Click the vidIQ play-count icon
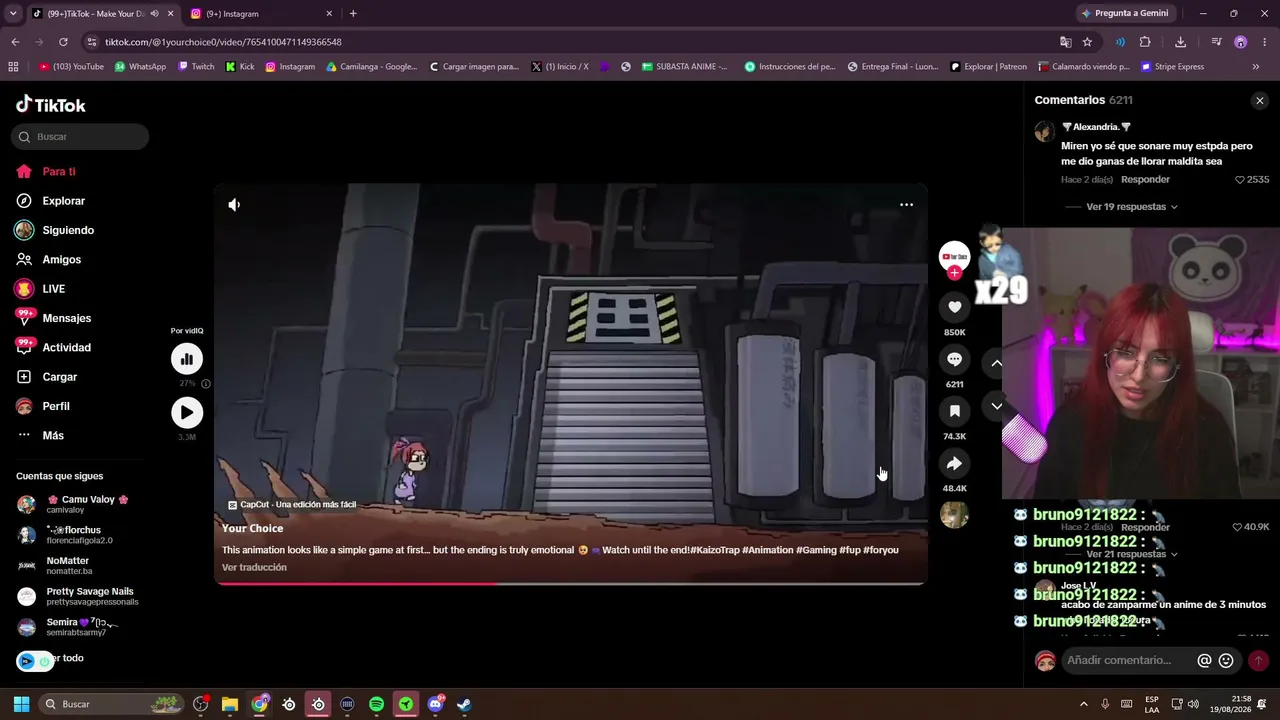 coord(187,412)
